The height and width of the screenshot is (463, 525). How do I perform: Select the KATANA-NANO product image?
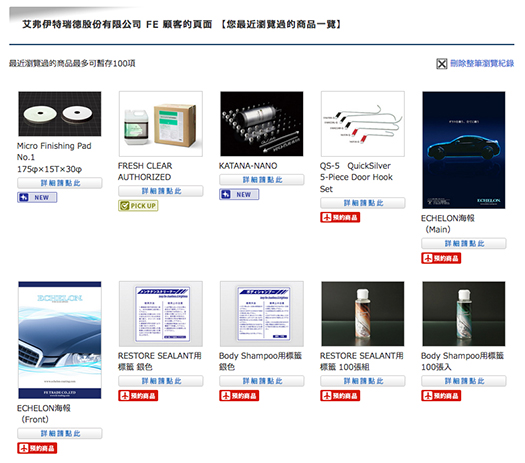pos(262,124)
